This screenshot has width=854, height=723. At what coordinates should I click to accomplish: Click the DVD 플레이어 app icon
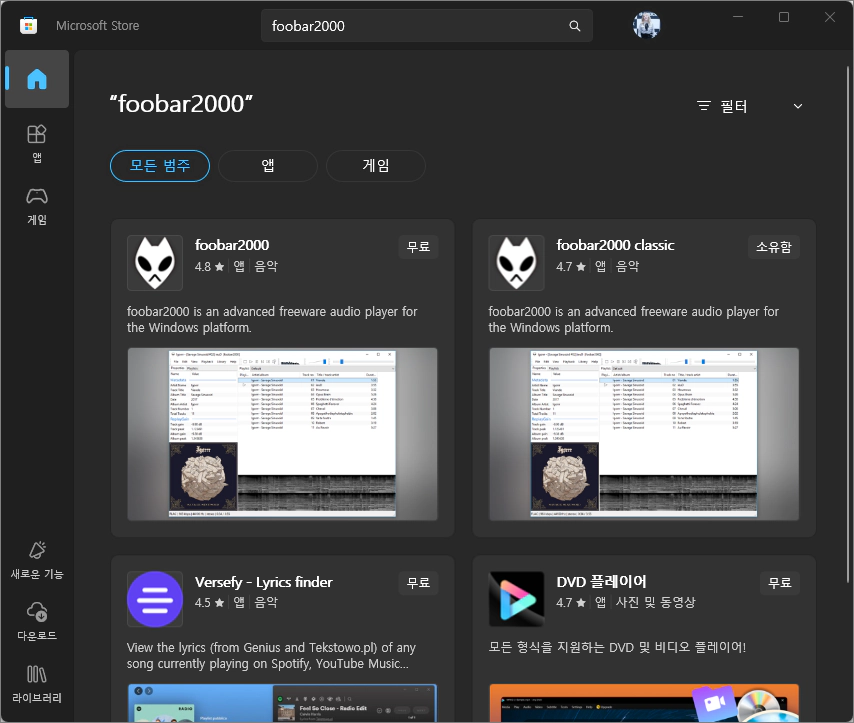pos(516,599)
